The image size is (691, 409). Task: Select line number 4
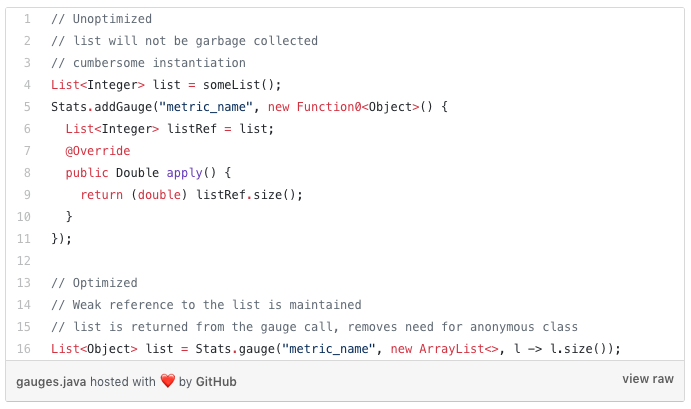[x=26, y=85]
